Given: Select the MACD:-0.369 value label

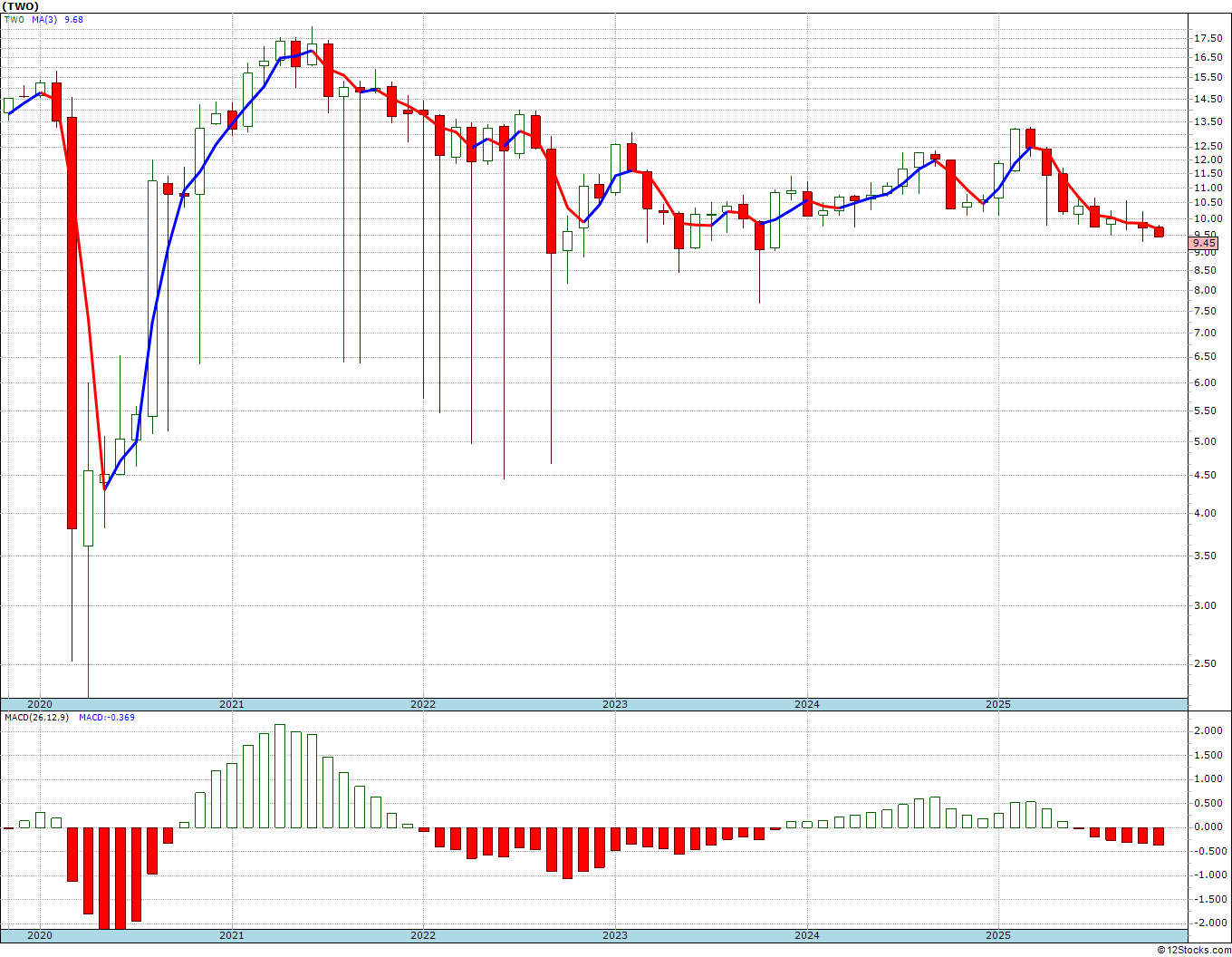Looking at the screenshot, I should tap(107, 718).
